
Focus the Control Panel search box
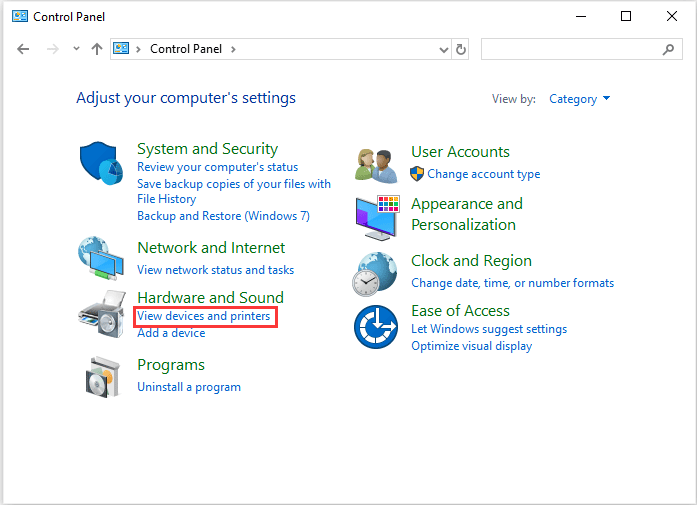[x=581, y=49]
